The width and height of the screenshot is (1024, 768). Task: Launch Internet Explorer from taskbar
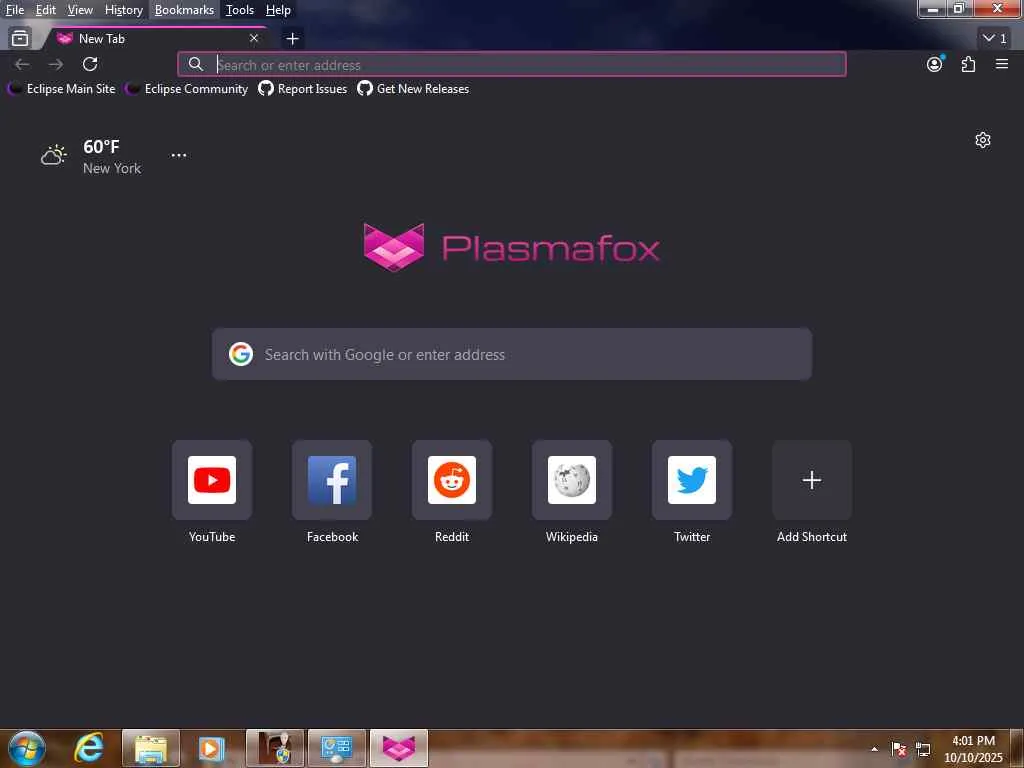click(x=89, y=748)
